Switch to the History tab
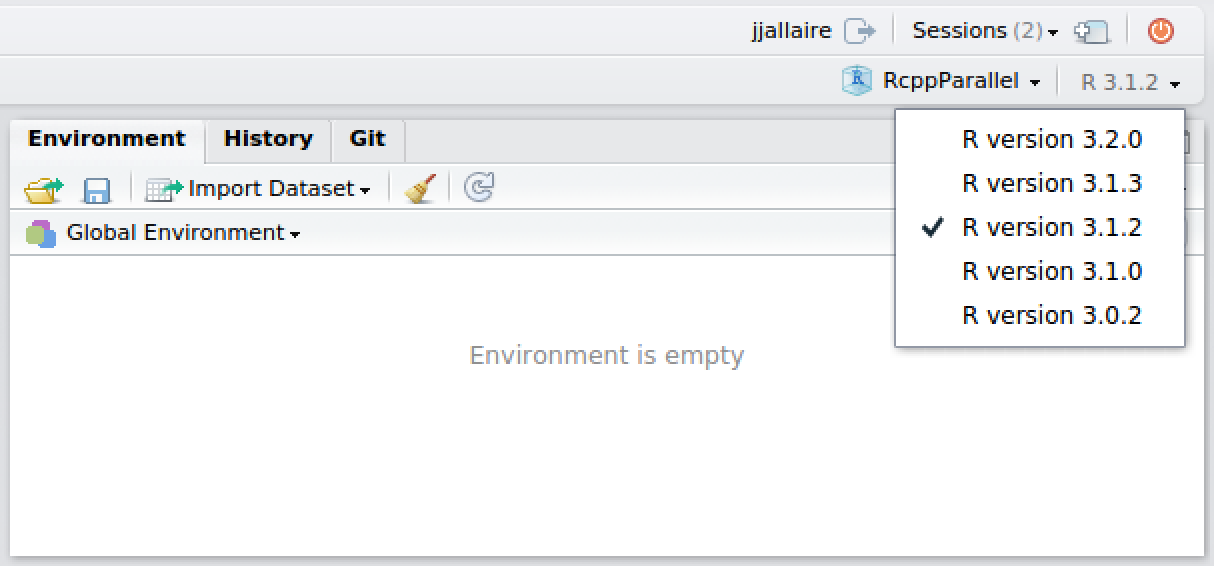This screenshot has height=566, width=1214. click(x=268, y=139)
